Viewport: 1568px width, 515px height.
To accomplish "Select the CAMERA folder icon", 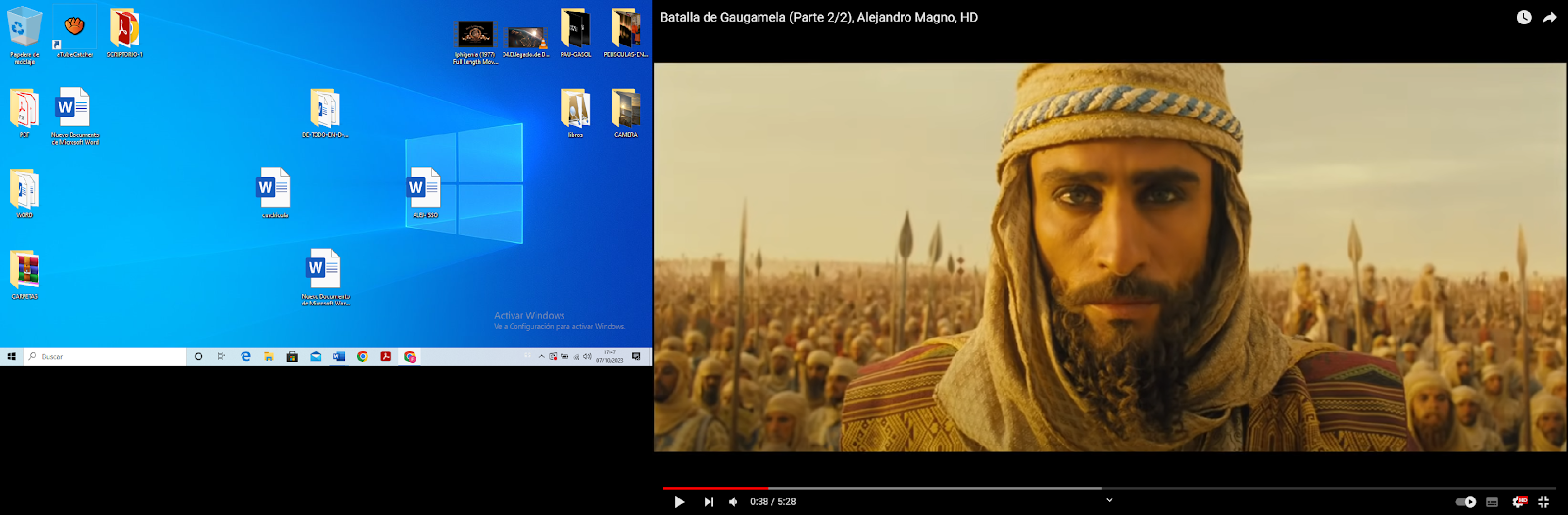I will coord(625,113).
